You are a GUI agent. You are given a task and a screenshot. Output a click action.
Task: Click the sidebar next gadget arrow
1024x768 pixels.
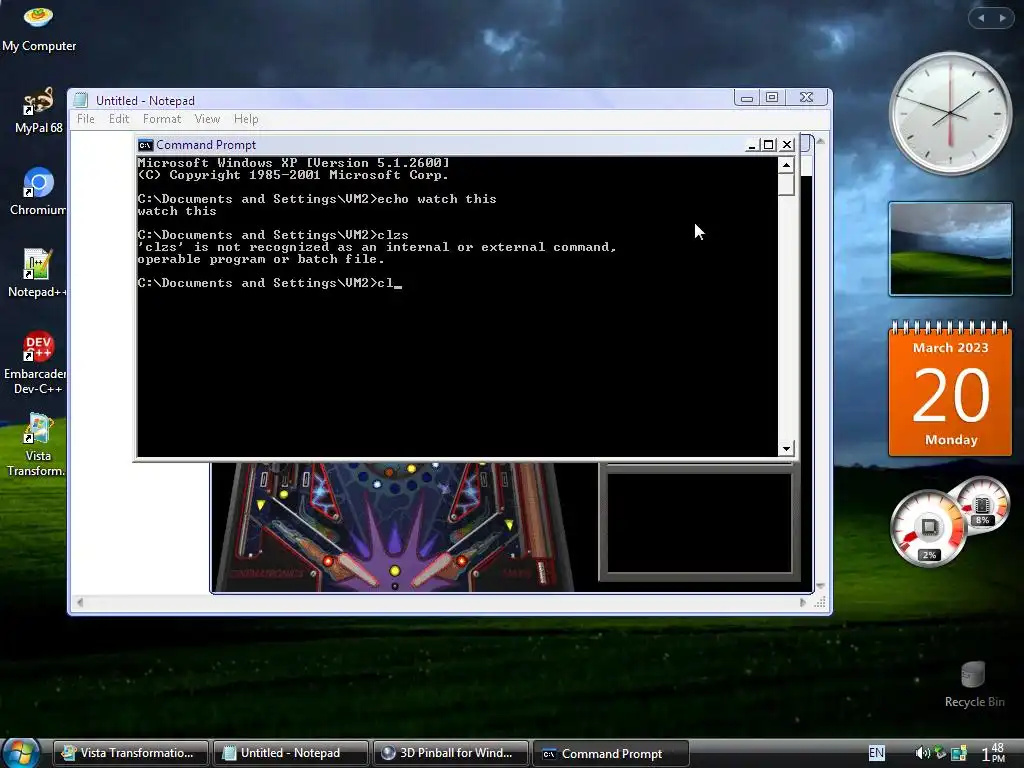pyautogui.click(x=1002, y=18)
